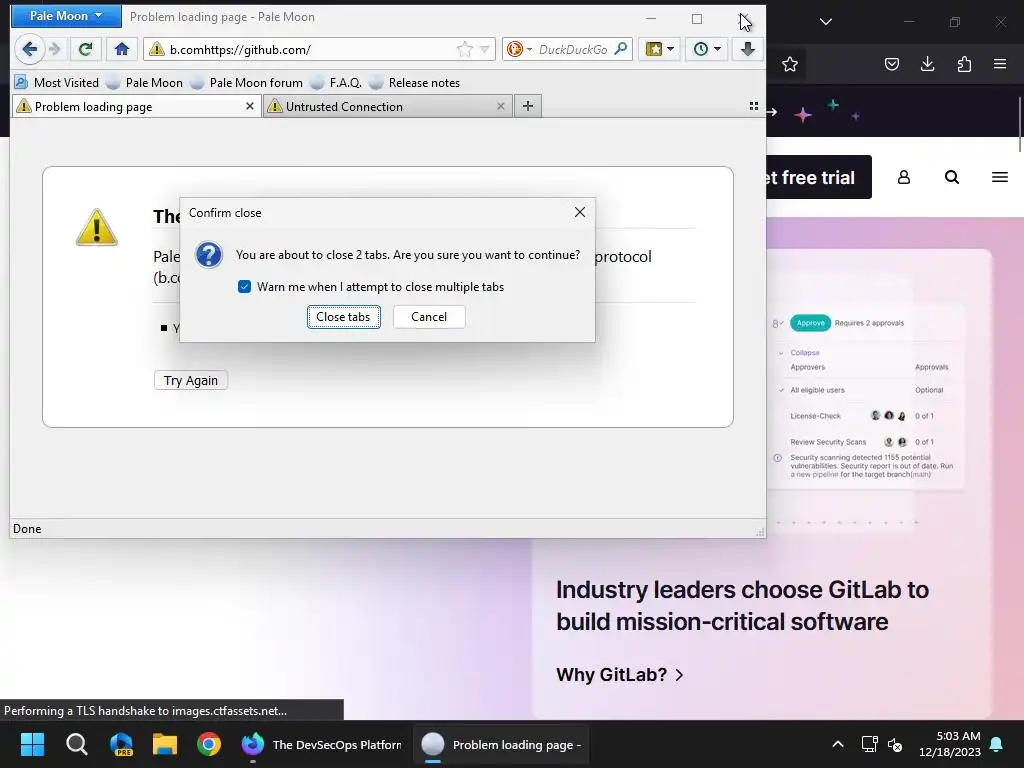Image resolution: width=1024 pixels, height=768 pixels.
Task: Open Windows taskbar search
Action: tap(76, 744)
